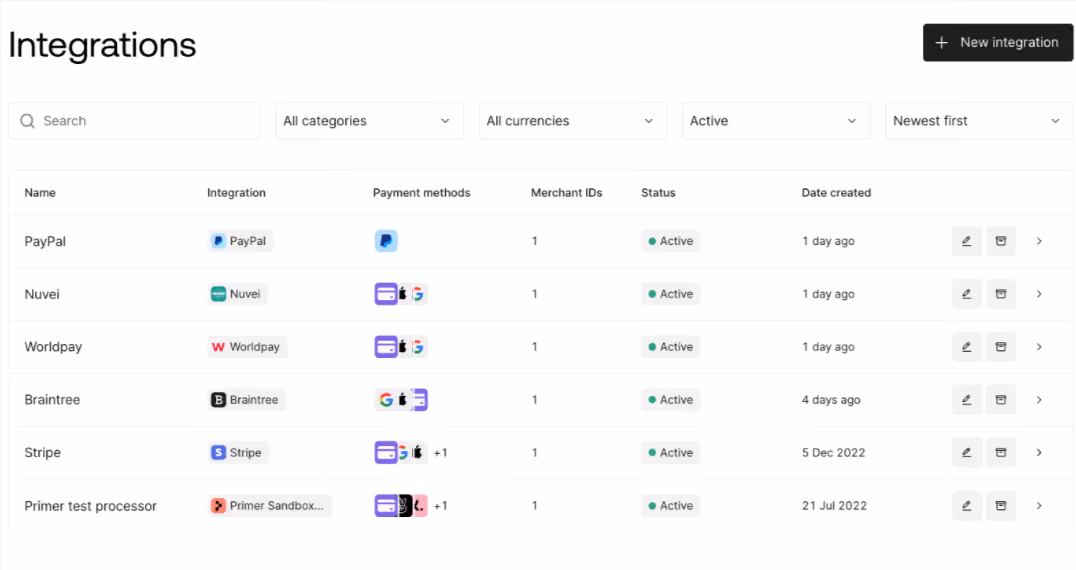Click the Status column header
This screenshot has width=1076, height=570.
[x=658, y=193]
